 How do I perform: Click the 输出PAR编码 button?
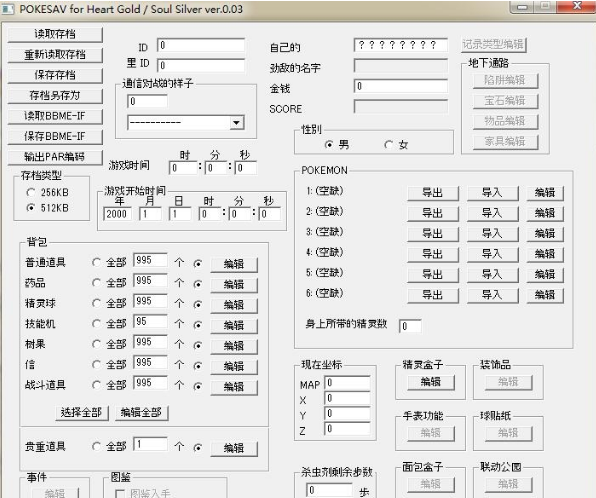(x=55, y=157)
